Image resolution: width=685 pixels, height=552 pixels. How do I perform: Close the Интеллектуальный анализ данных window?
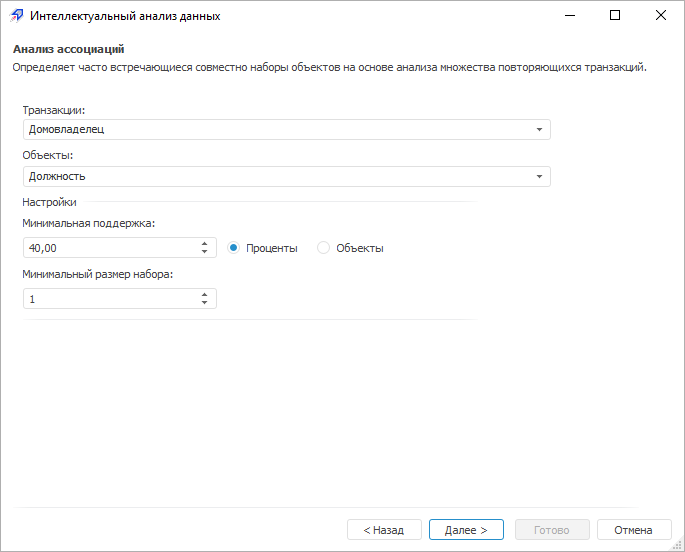pos(661,16)
